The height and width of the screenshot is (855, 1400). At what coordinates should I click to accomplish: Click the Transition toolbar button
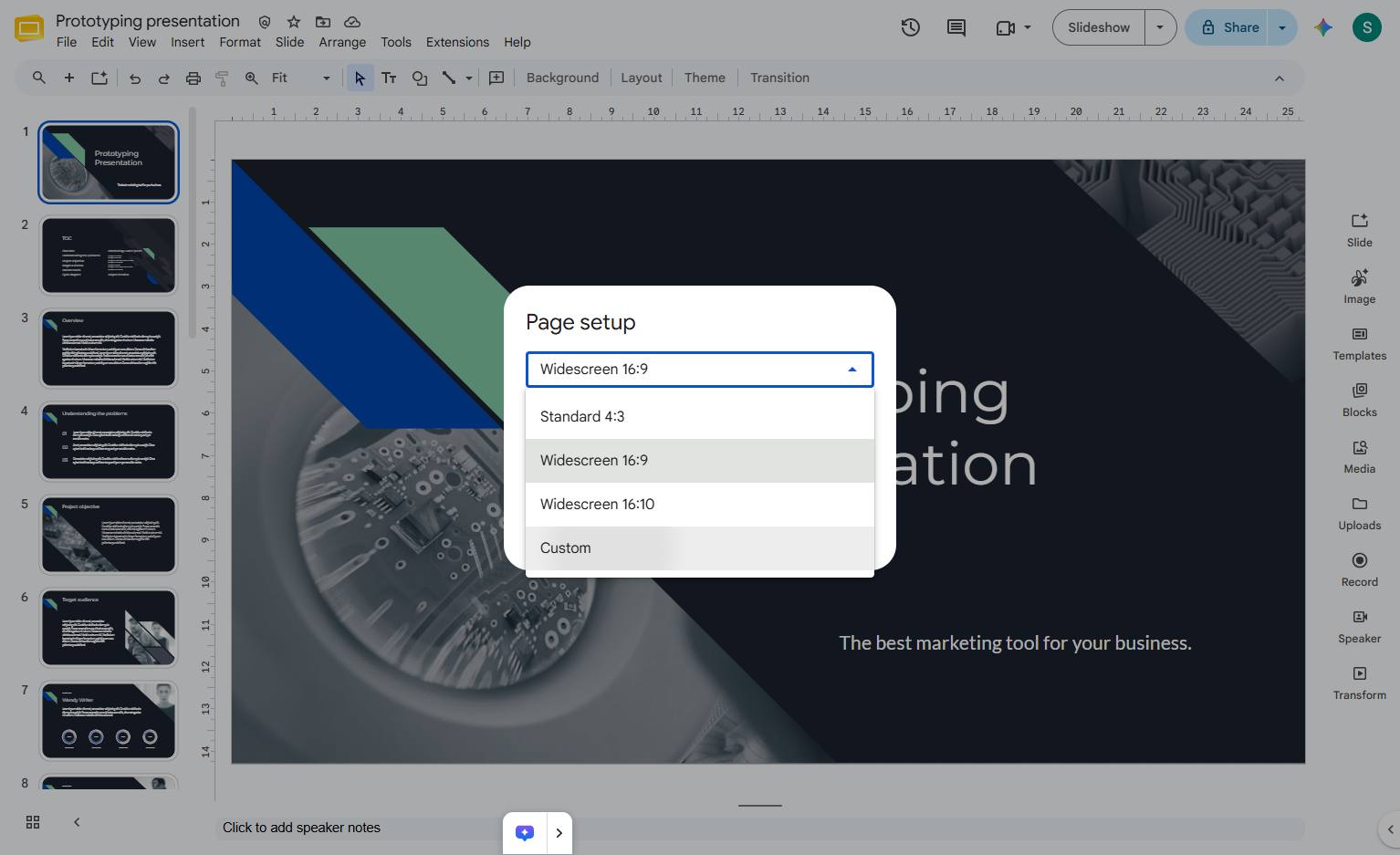point(779,78)
